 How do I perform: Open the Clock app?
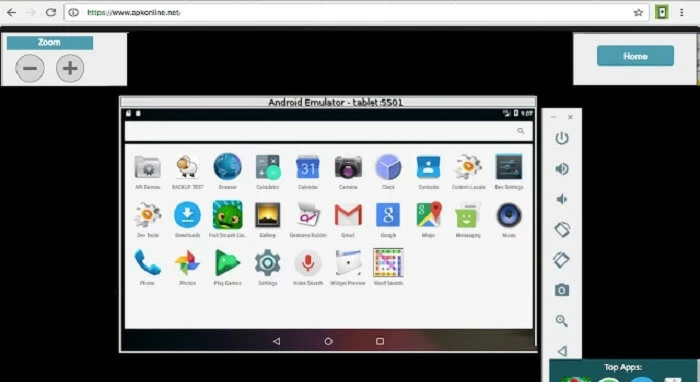click(388, 168)
